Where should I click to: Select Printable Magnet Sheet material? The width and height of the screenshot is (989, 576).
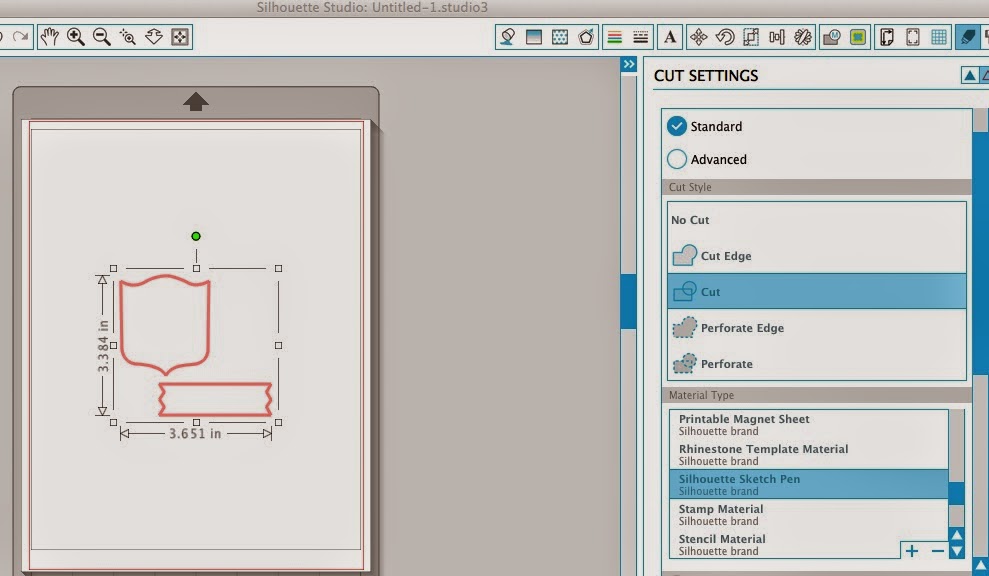[x=809, y=425]
